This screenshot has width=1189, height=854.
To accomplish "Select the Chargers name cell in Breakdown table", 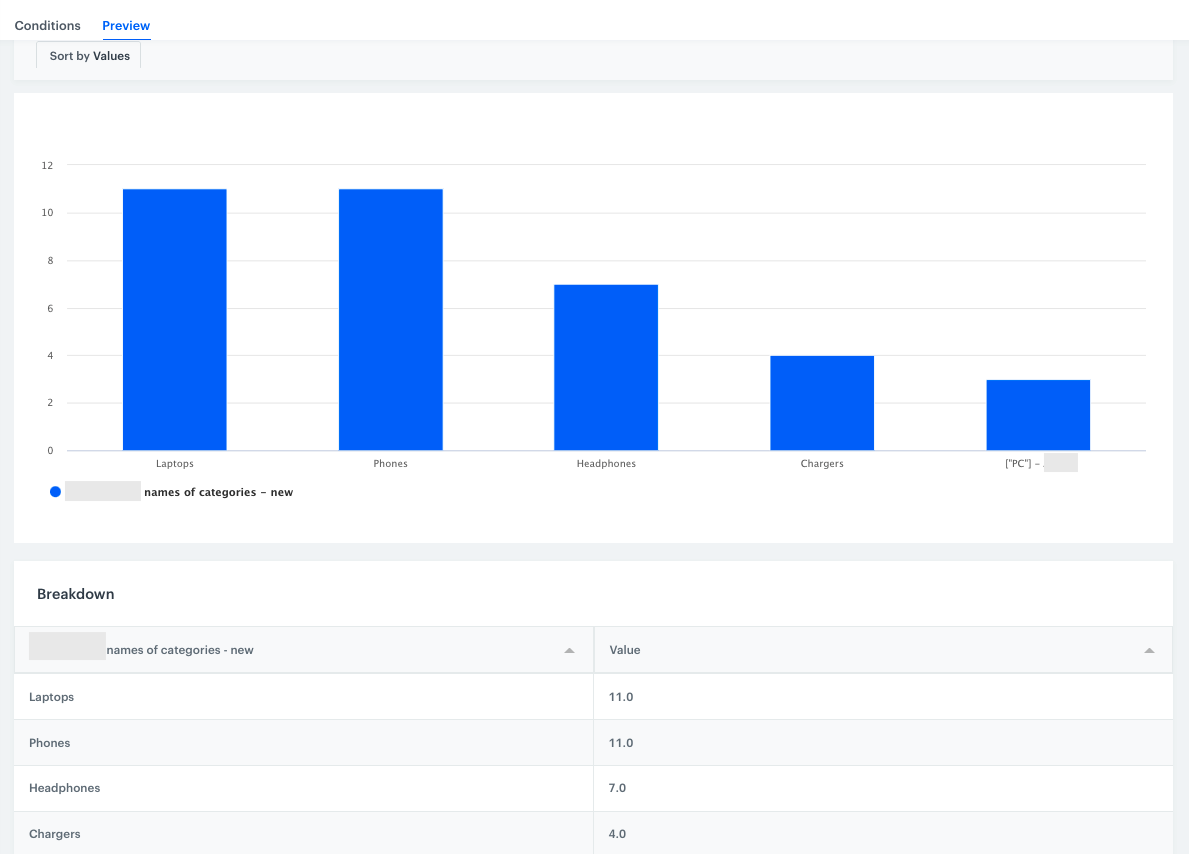I will coord(55,834).
